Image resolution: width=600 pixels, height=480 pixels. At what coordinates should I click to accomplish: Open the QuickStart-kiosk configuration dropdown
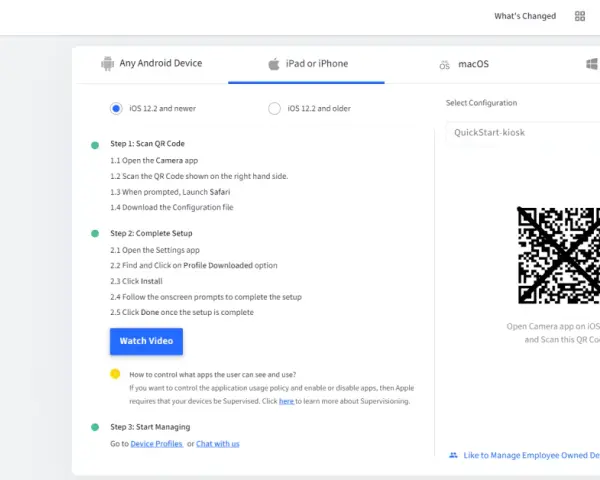click(x=523, y=132)
